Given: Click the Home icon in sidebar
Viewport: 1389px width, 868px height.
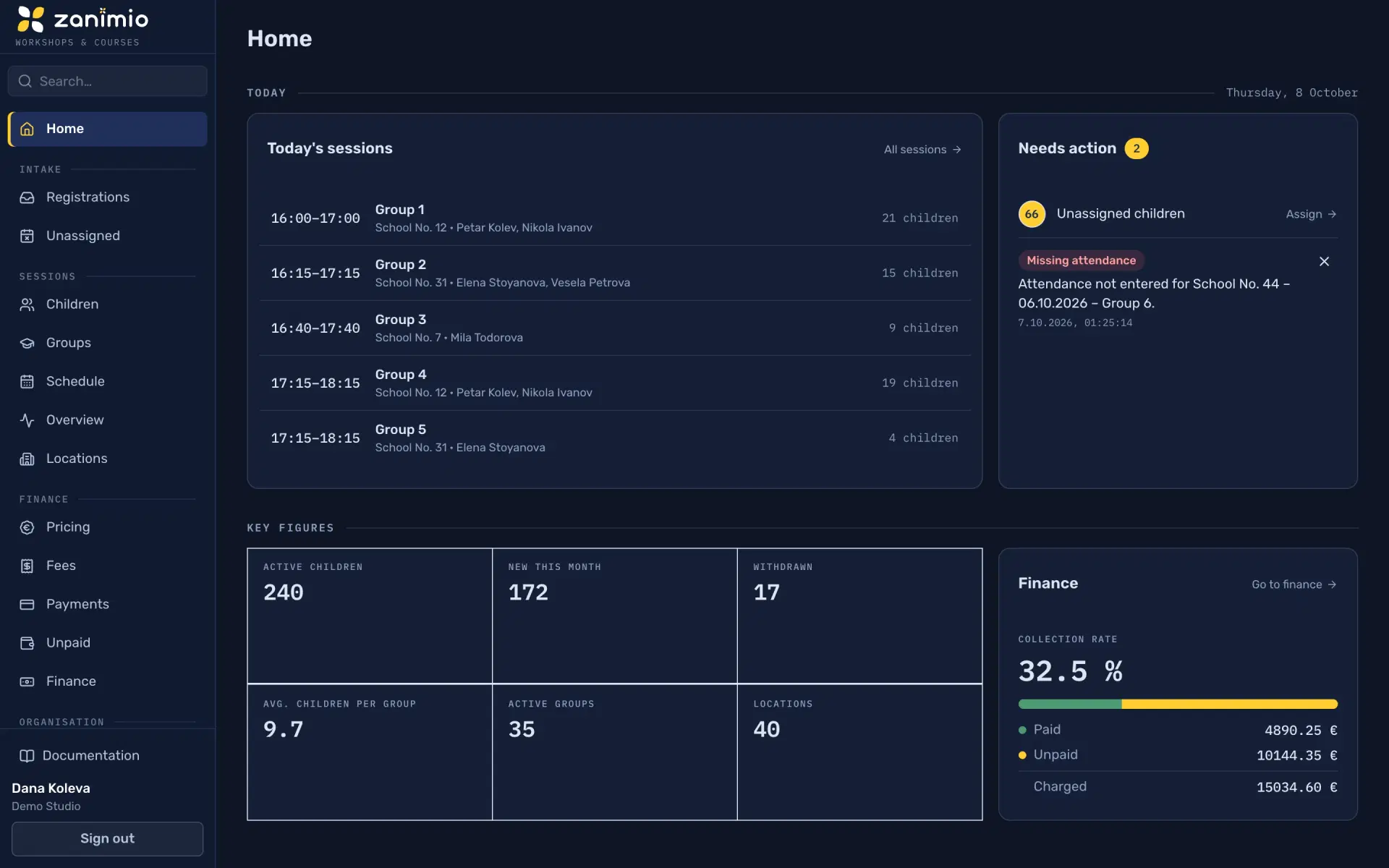Looking at the screenshot, I should coord(27,129).
